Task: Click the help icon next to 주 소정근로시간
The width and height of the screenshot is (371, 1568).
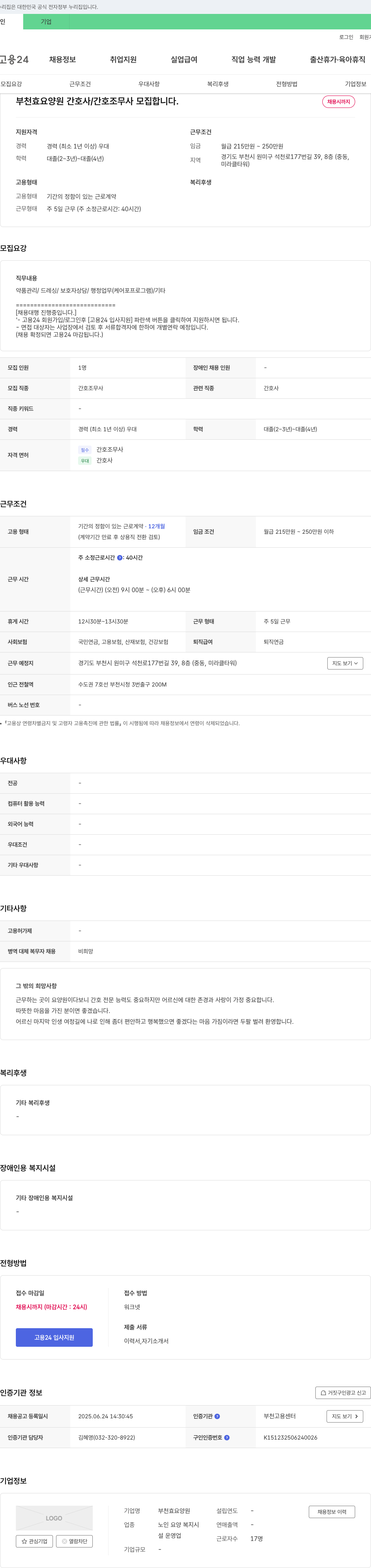Action: (x=120, y=558)
